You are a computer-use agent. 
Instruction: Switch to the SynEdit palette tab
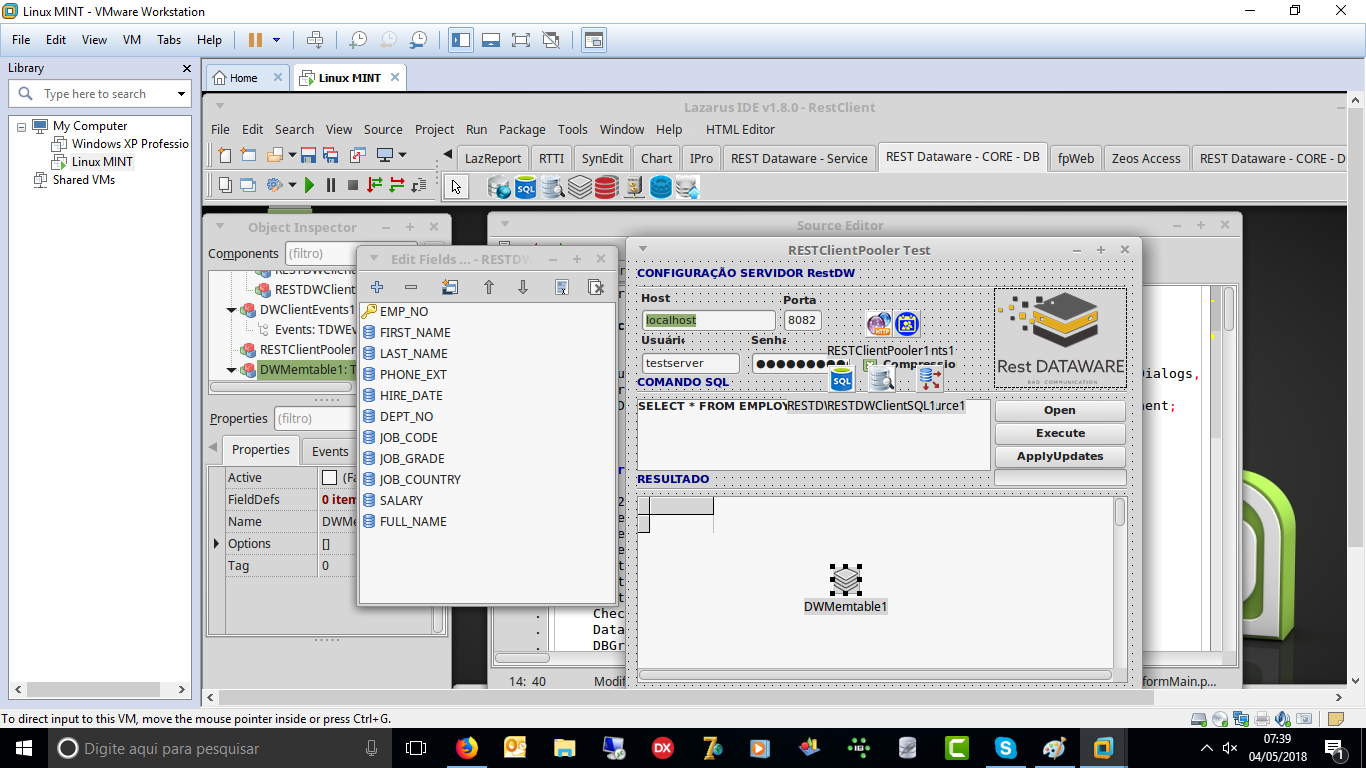click(602, 158)
